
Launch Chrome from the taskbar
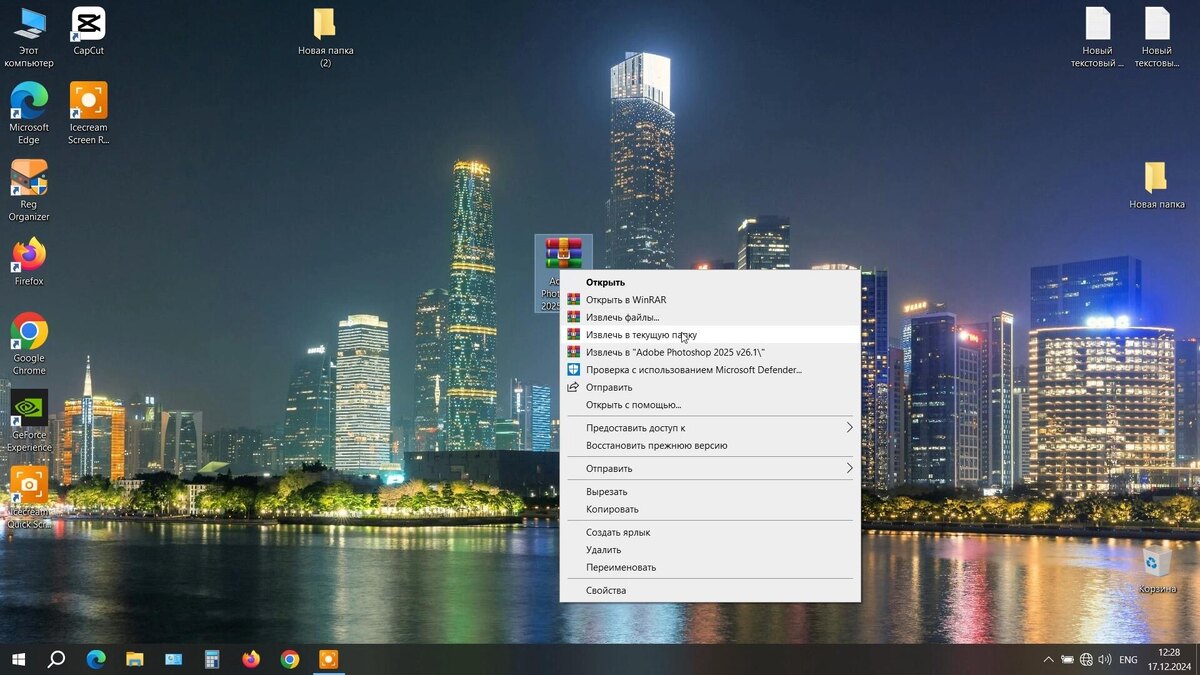coord(290,659)
